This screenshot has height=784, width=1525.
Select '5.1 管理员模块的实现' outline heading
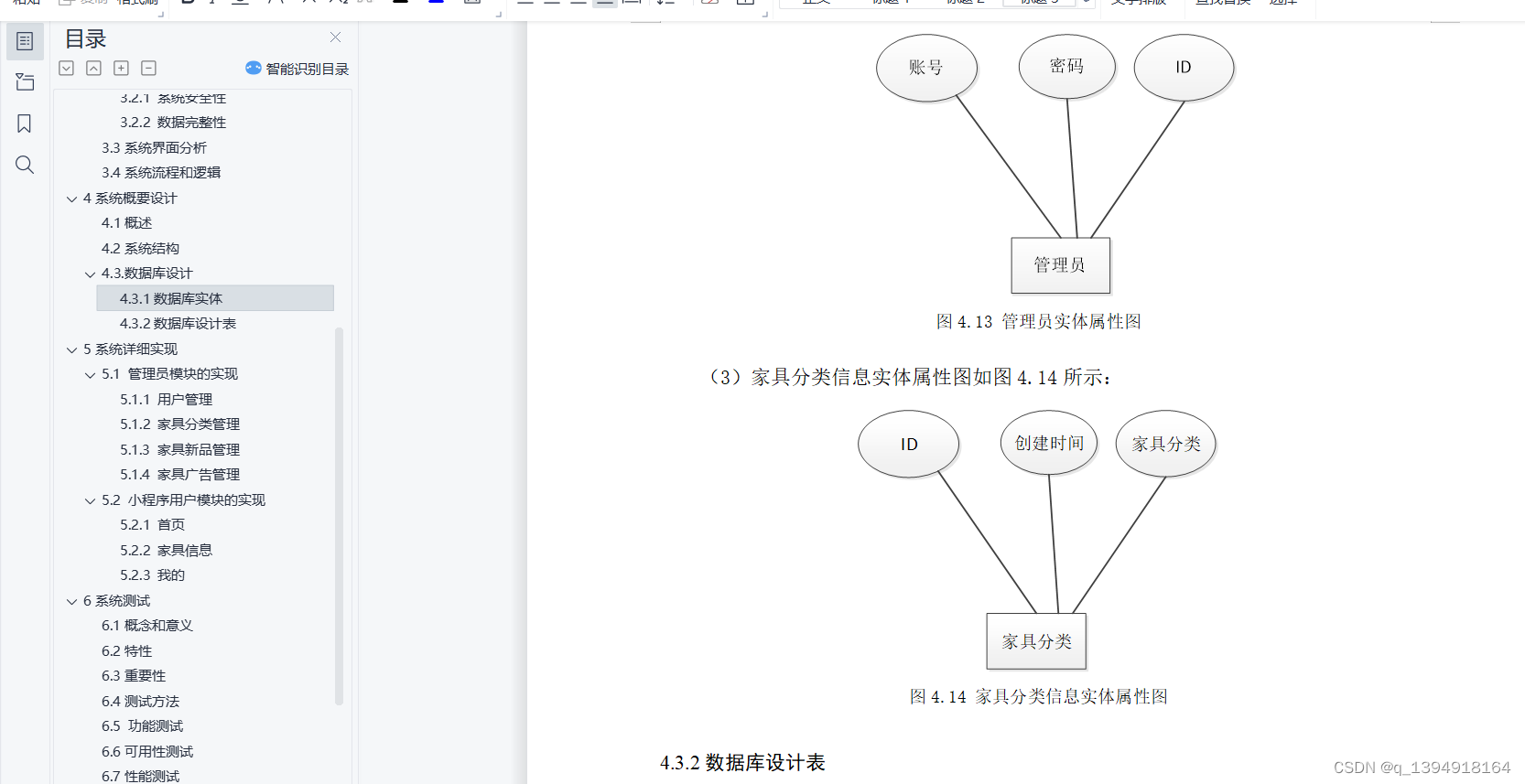pyautogui.click(x=169, y=374)
